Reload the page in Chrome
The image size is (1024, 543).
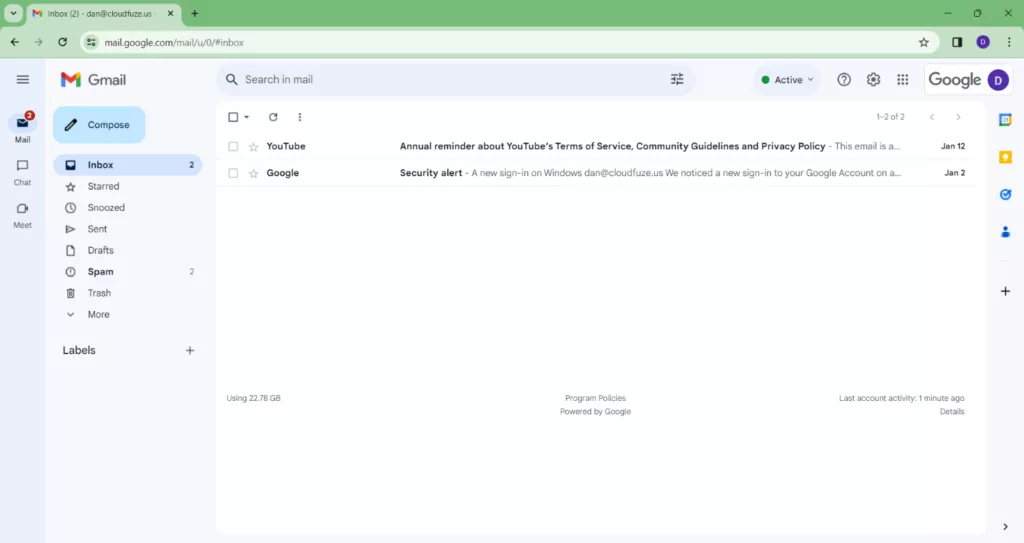[x=63, y=42]
